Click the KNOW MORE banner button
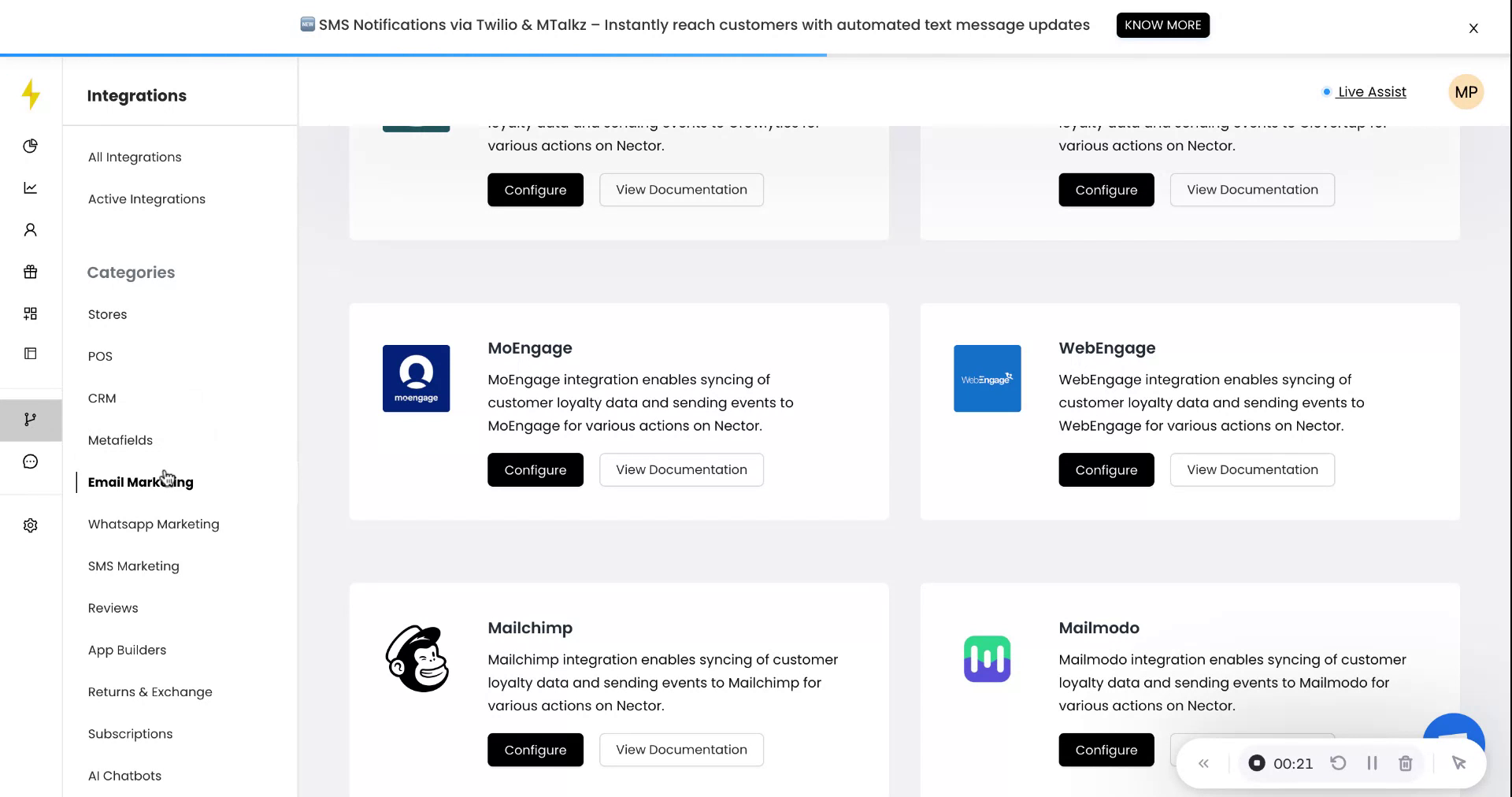 [x=1162, y=25]
